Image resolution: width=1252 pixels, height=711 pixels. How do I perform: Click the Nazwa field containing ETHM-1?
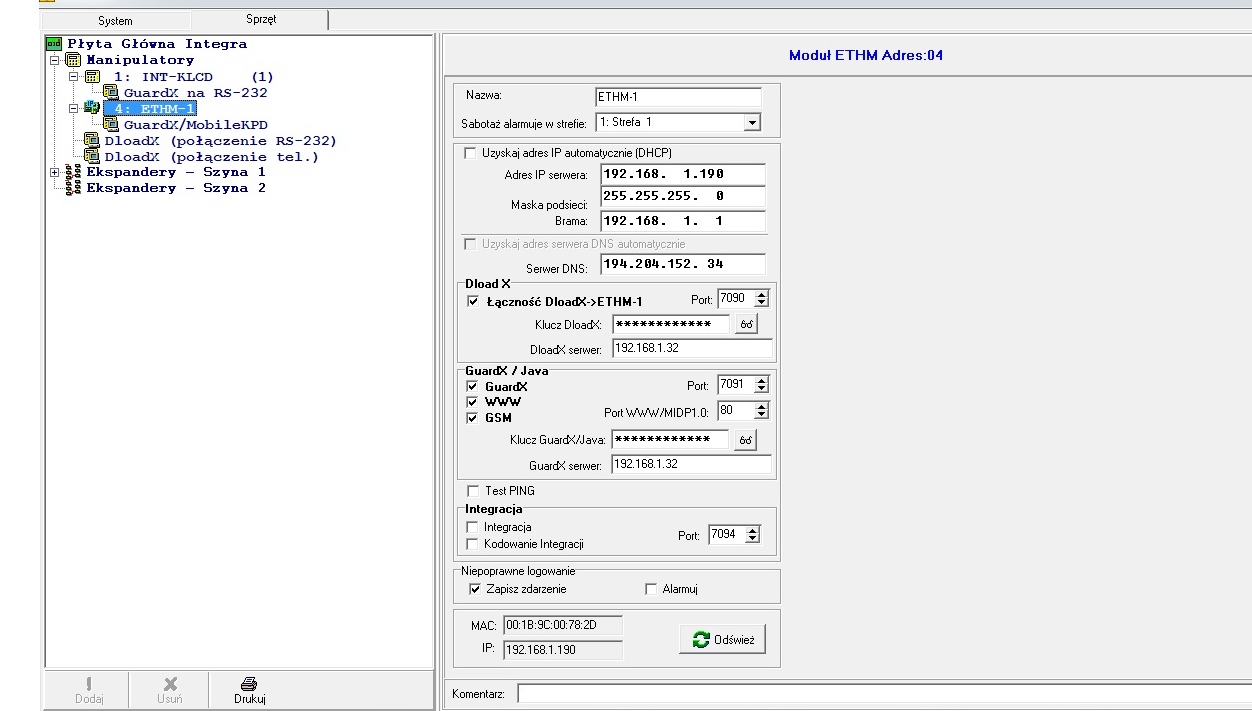coord(678,97)
